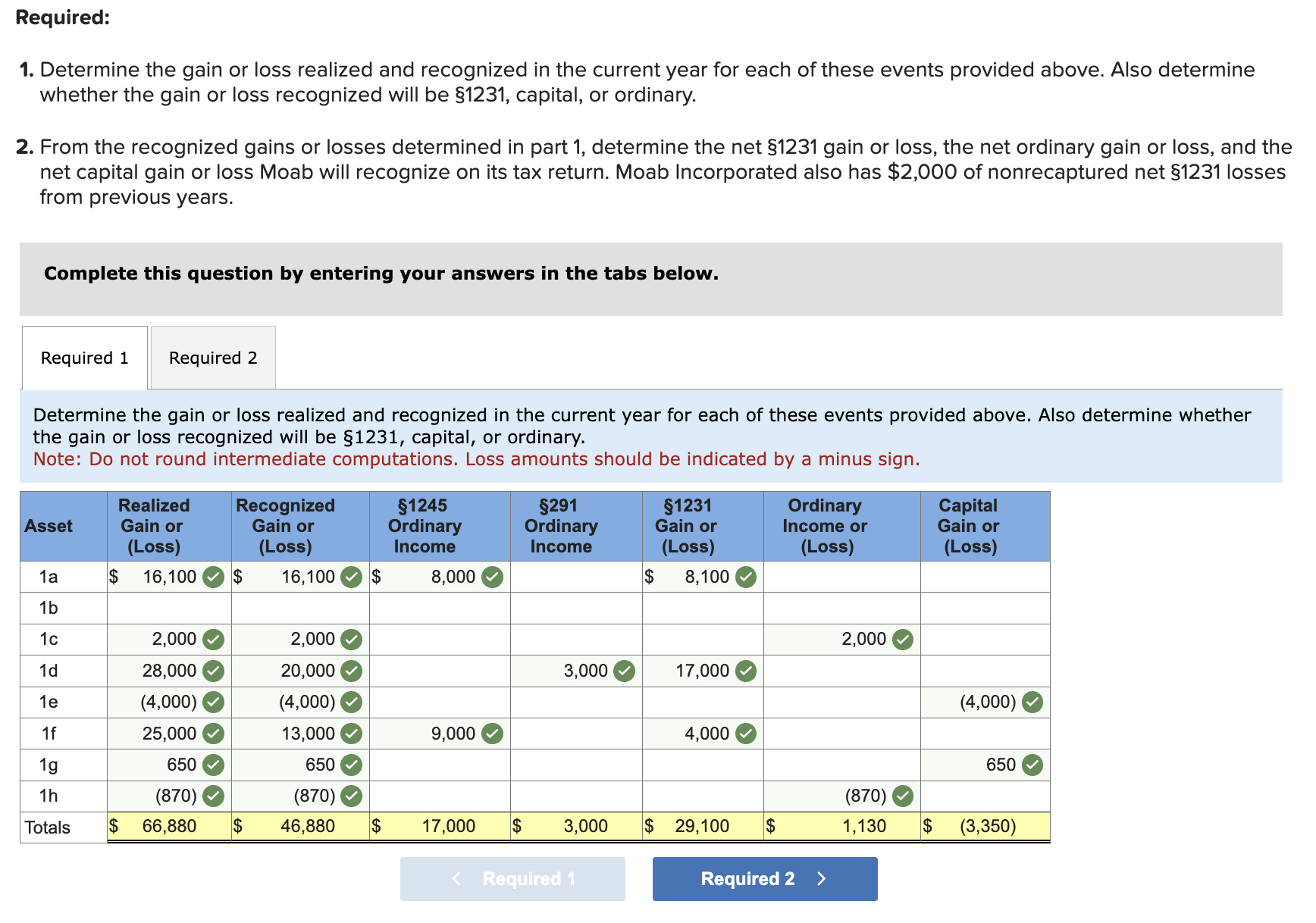Select row 1g Capital Gain cell 650
Viewport: 1316px width, 923px height.
coord(985,765)
